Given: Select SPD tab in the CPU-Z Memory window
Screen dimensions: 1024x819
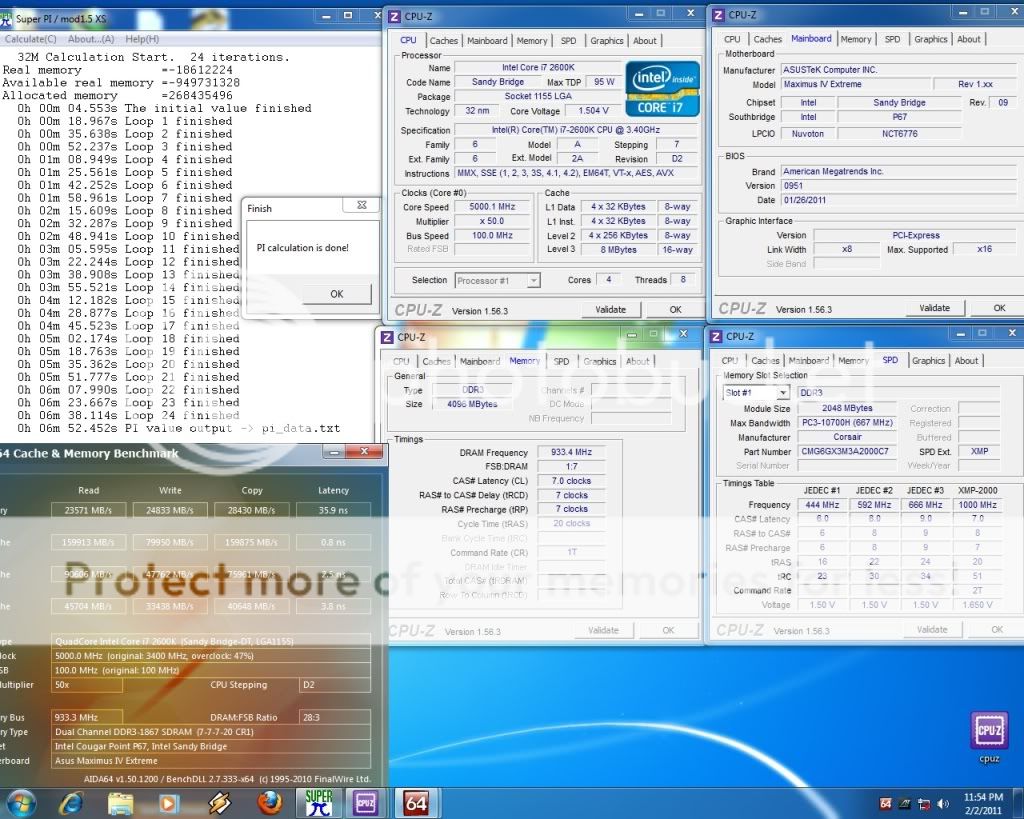Looking at the screenshot, I should click(561, 361).
